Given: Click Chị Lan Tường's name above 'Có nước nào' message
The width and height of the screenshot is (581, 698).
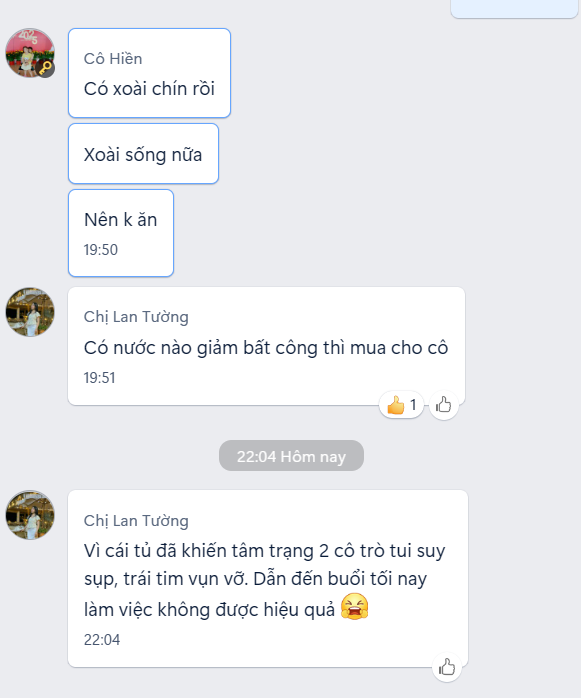Looking at the screenshot, I should coord(136,317).
